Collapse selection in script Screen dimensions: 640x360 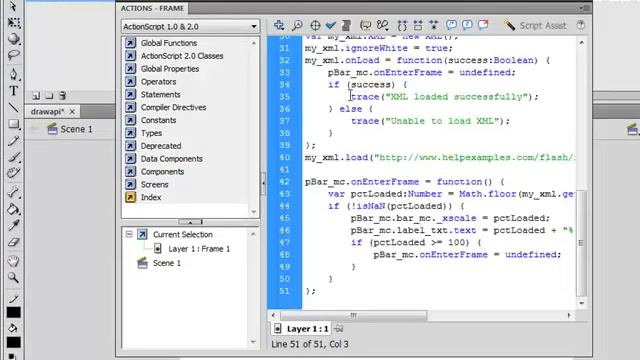418,25
